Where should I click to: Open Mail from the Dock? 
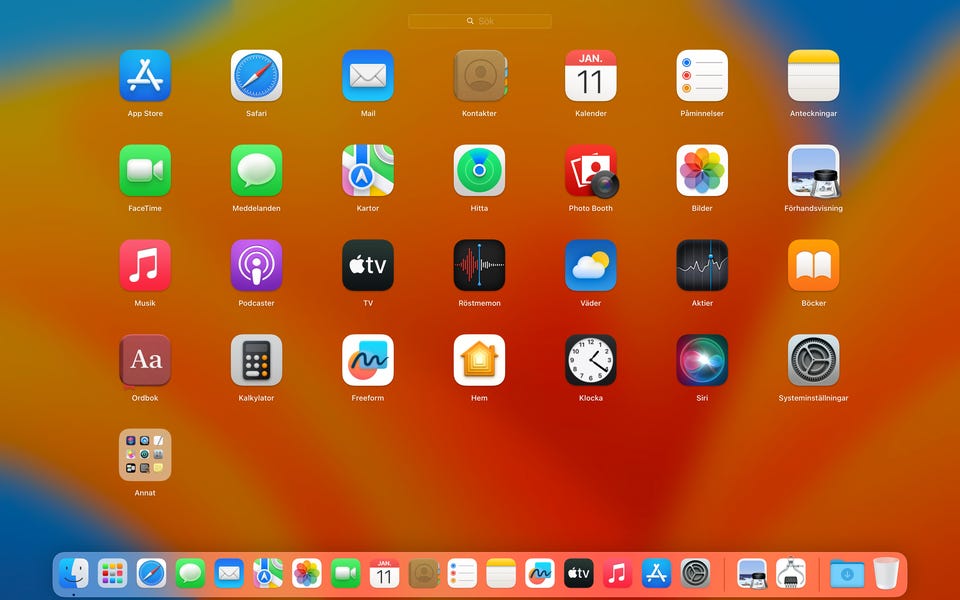[229, 574]
